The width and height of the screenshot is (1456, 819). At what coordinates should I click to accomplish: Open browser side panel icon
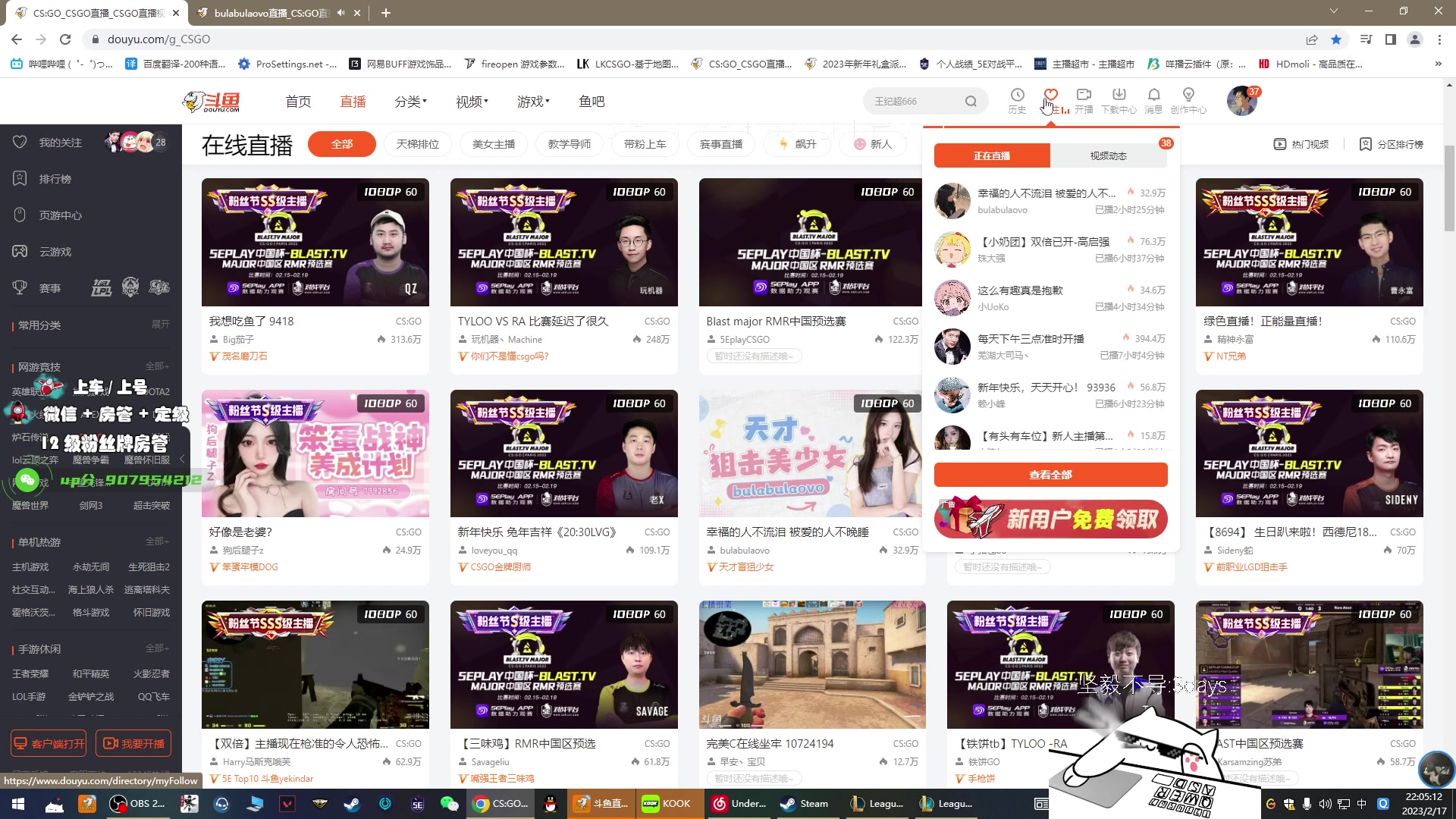[1391, 39]
